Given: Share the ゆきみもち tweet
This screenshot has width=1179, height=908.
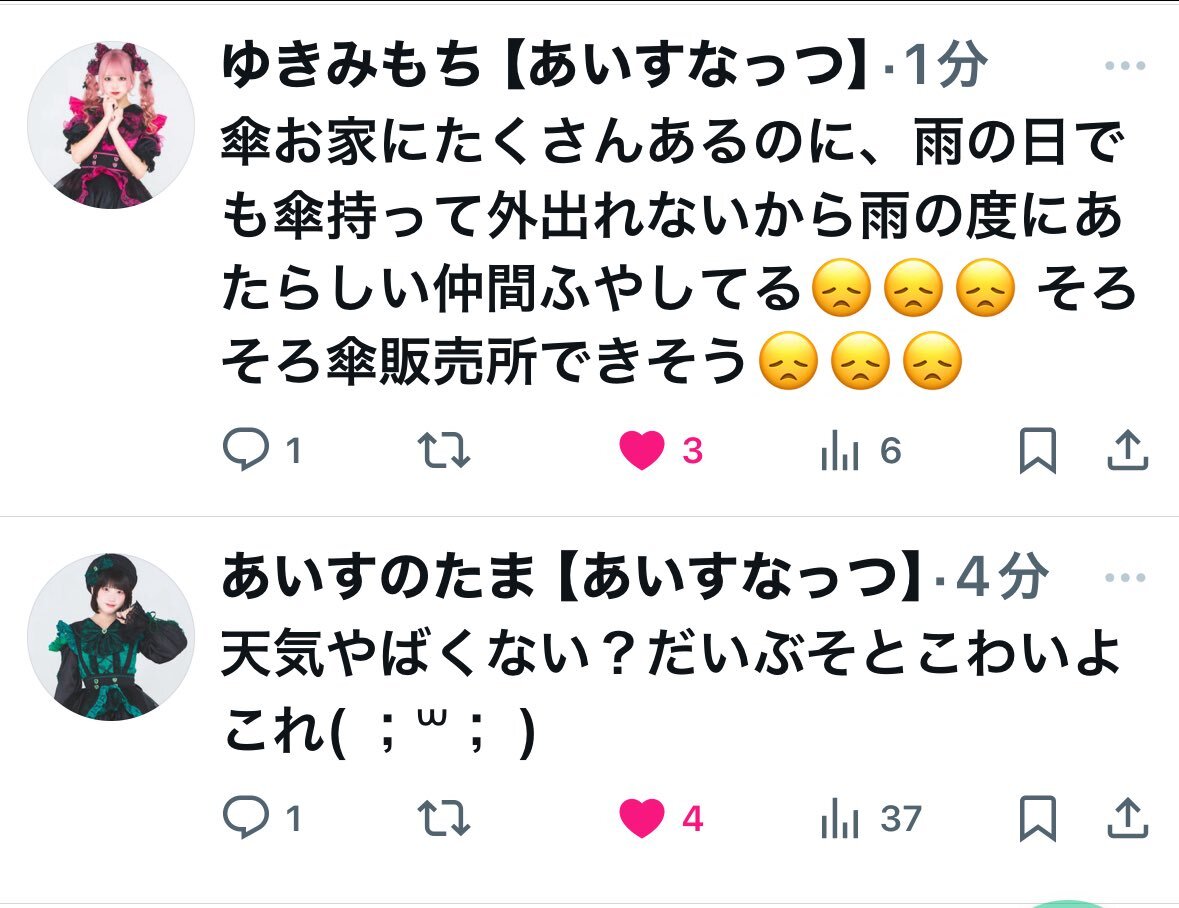Looking at the screenshot, I should click(1127, 449).
